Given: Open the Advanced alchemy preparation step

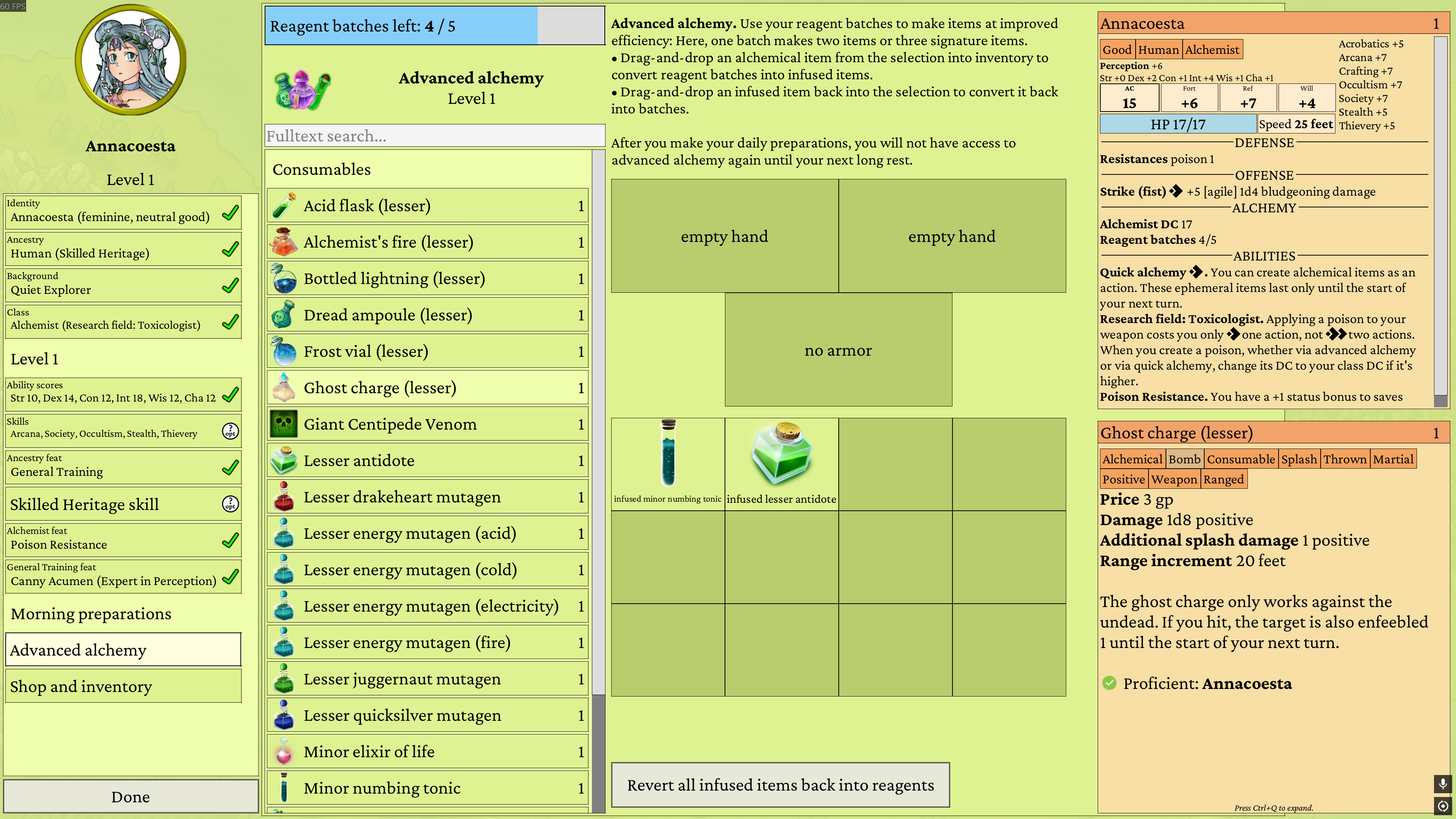Looking at the screenshot, I should 123,650.
